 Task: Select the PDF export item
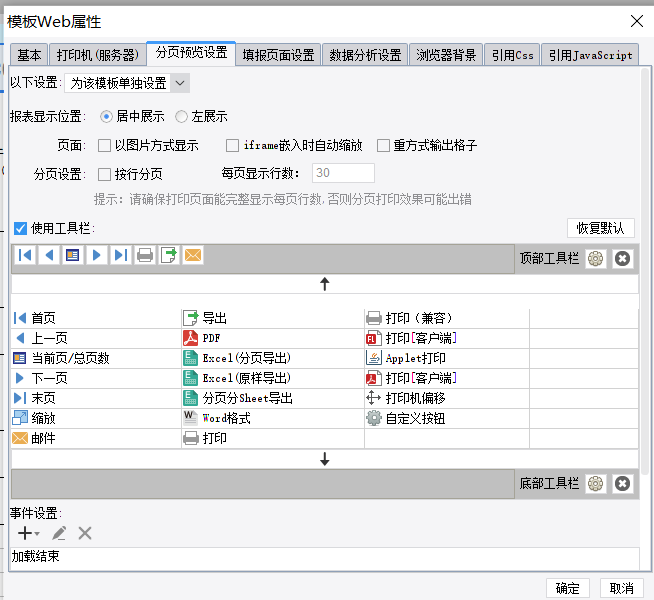pos(273,338)
